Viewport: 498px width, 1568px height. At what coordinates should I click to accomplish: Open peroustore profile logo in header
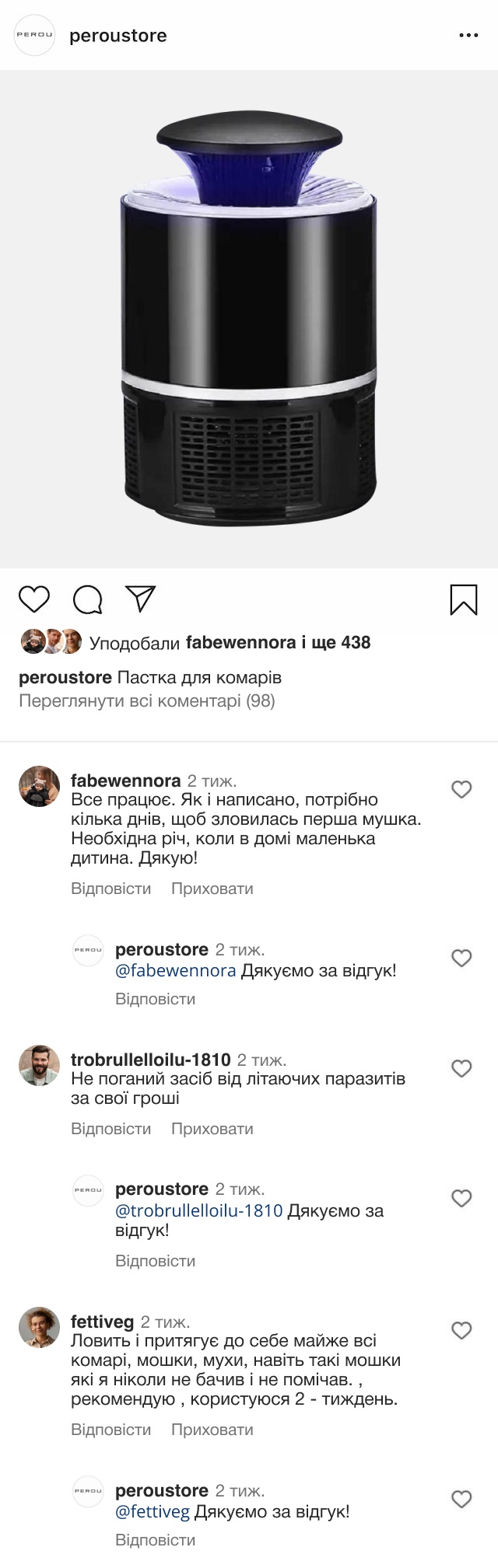[x=35, y=36]
